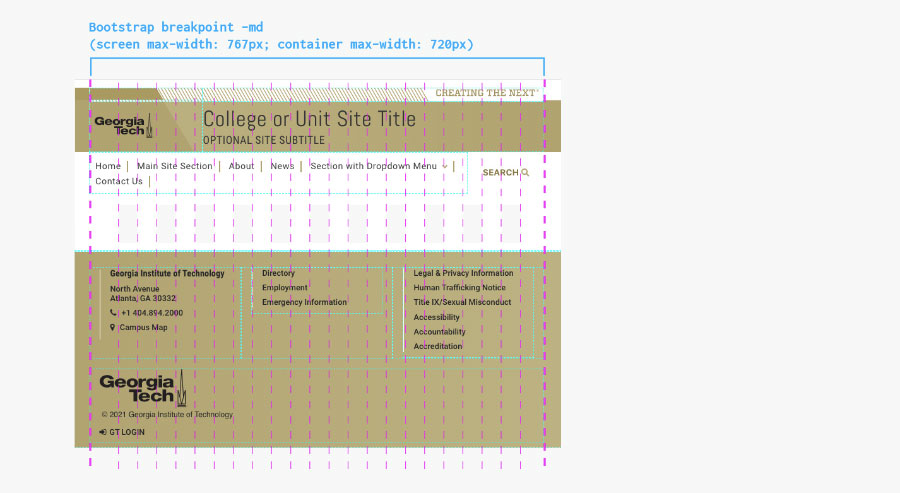This screenshot has height=493, width=900.
Task: Open Legal & Privacy Information link
Action: coord(463,273)
